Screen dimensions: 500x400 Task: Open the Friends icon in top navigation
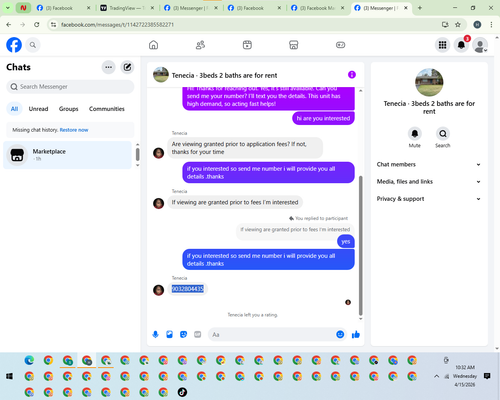tap(200, 45)
